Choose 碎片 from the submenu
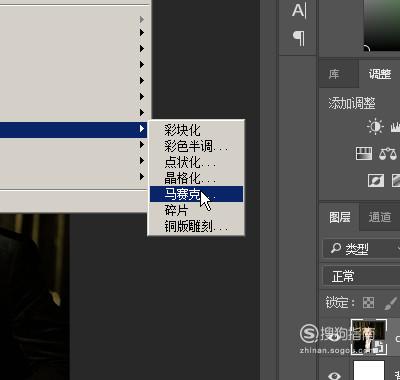The image size is (400, 380). click(196, 210)
